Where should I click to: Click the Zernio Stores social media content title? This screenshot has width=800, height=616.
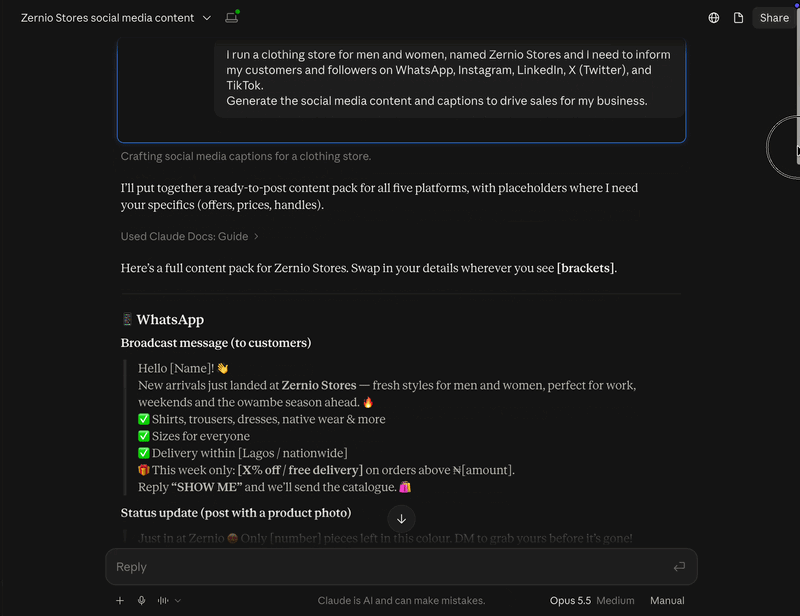107,18
